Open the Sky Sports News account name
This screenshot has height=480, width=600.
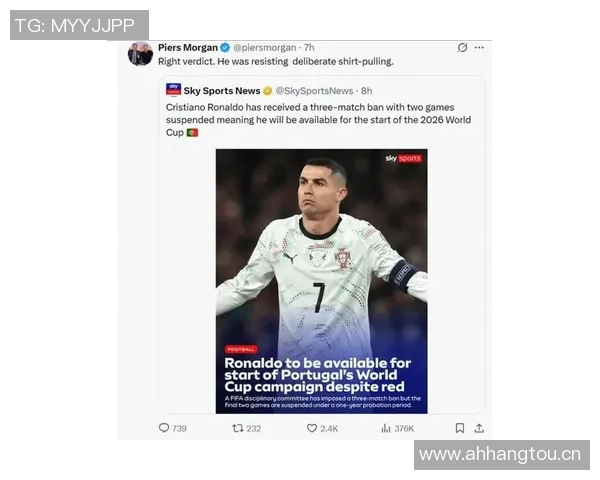[222, 91]
